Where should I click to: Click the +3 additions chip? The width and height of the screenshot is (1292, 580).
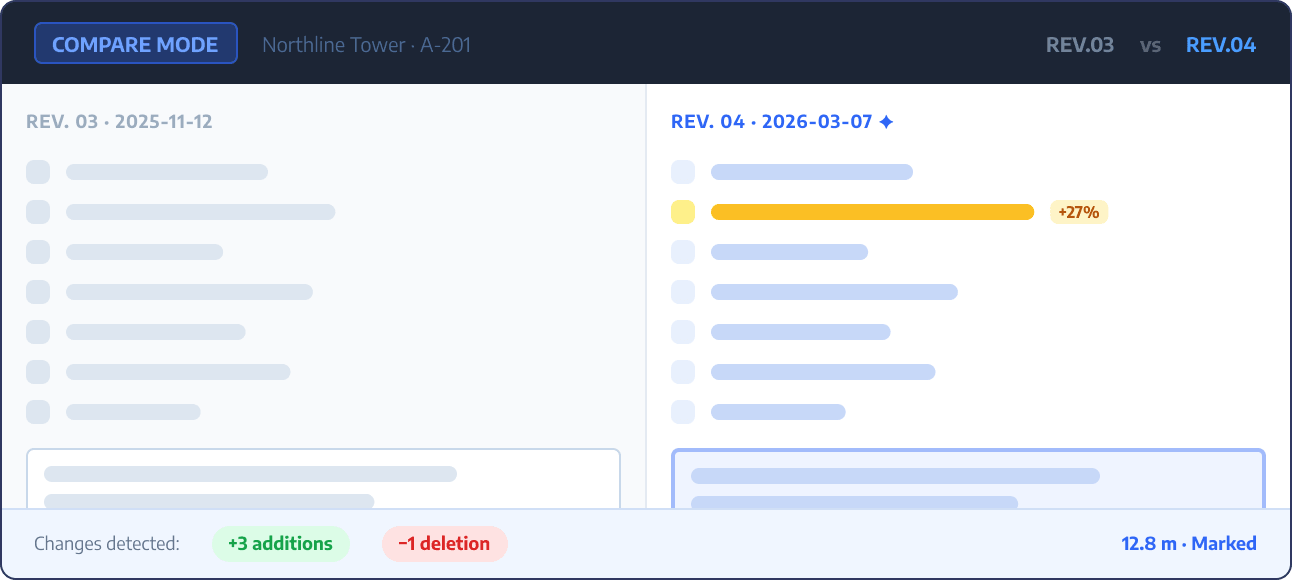280,544
